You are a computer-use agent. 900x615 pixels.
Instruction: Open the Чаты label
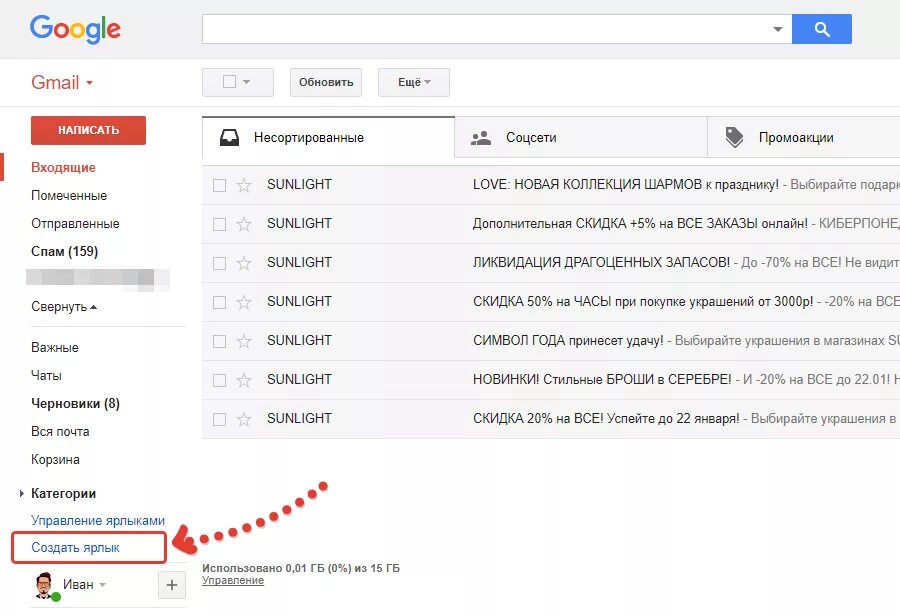[x=46, y=376]
